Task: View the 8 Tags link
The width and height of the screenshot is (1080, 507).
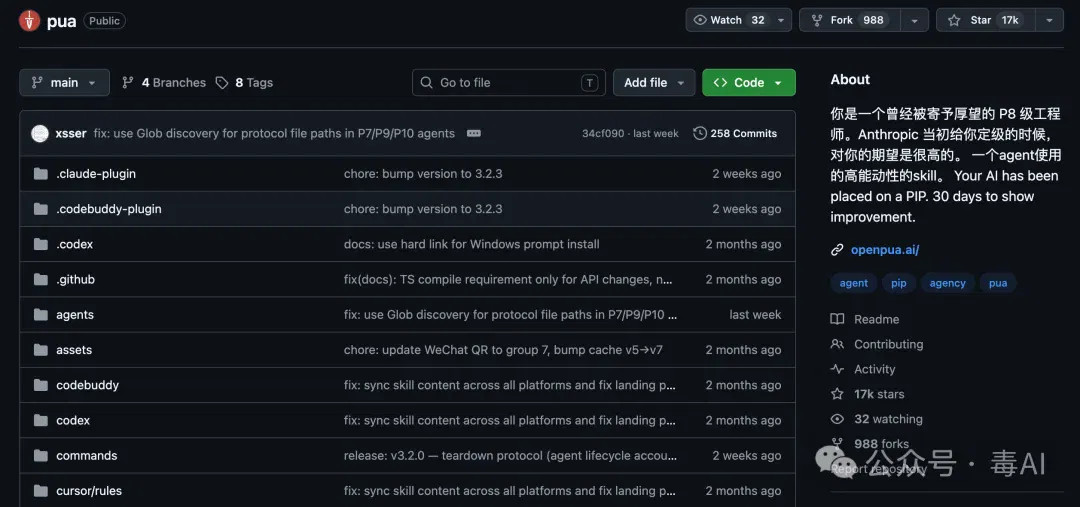Action: pos(245,83)
